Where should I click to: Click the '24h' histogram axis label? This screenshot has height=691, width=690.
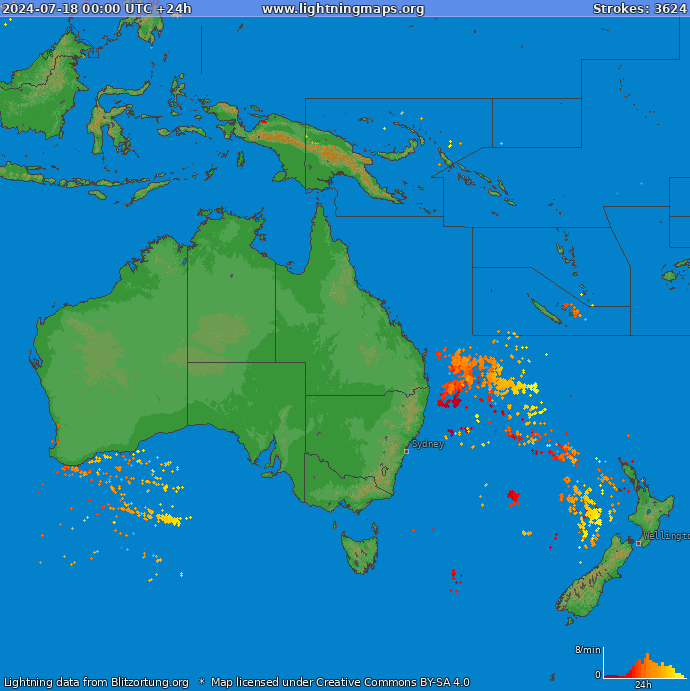pos(643,684)
